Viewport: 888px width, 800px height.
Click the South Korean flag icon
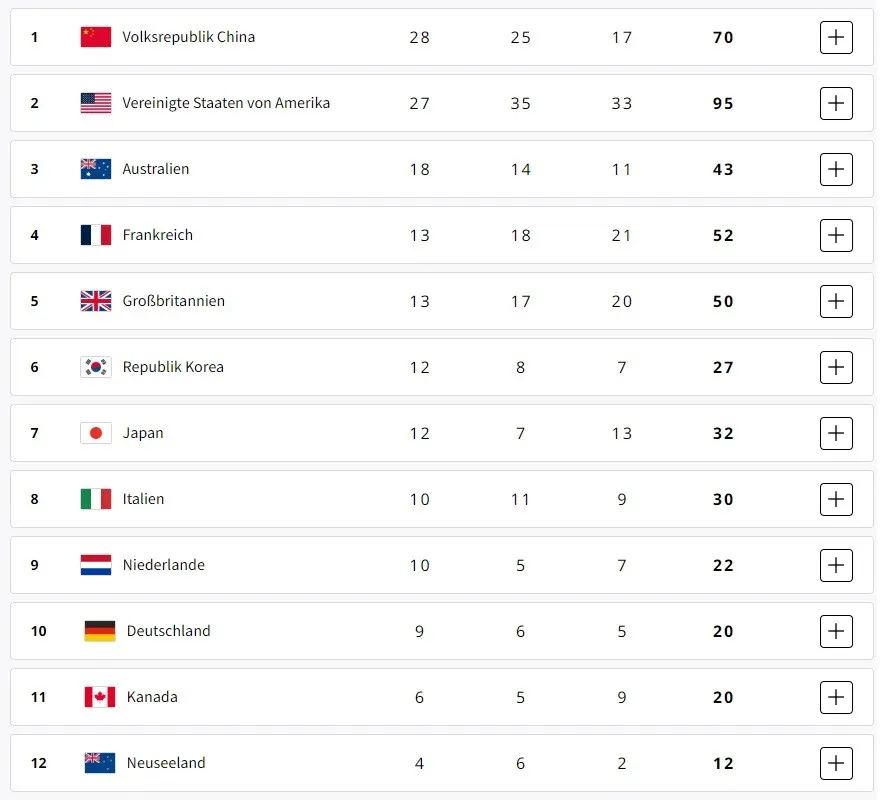tap(96, 367)
